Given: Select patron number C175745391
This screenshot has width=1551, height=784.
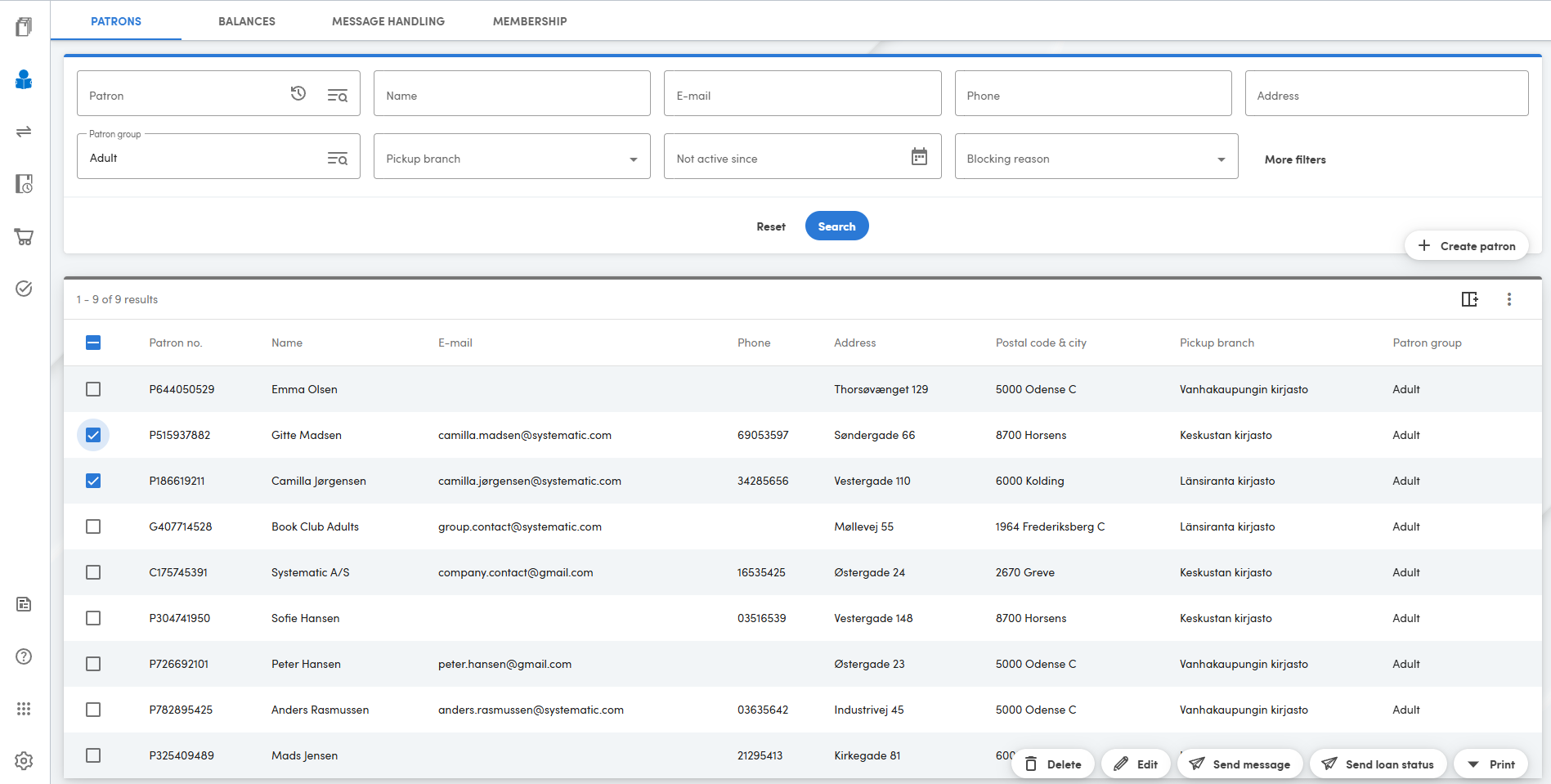Looking at the screenshot, I should tap(178, 572).
